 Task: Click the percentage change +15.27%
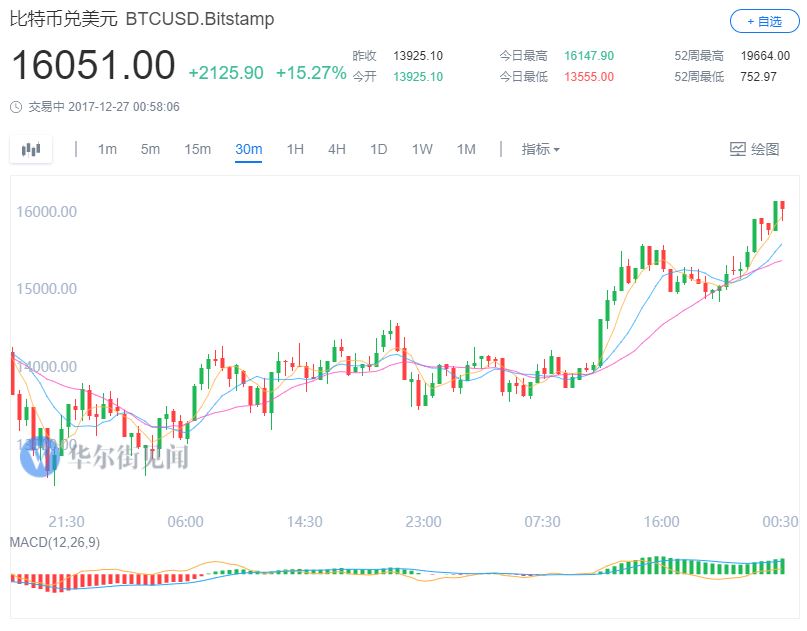[x=311, y=73]
